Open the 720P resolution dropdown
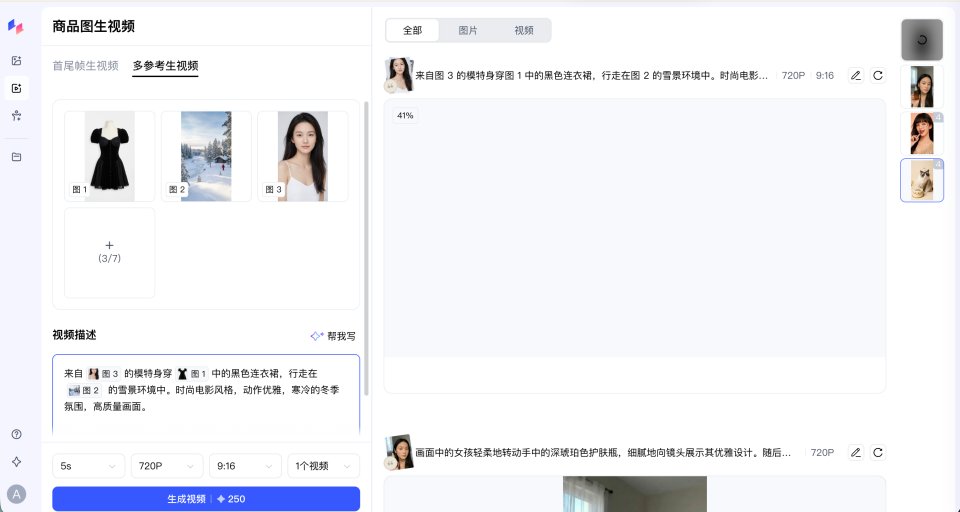 pos(167,466)
